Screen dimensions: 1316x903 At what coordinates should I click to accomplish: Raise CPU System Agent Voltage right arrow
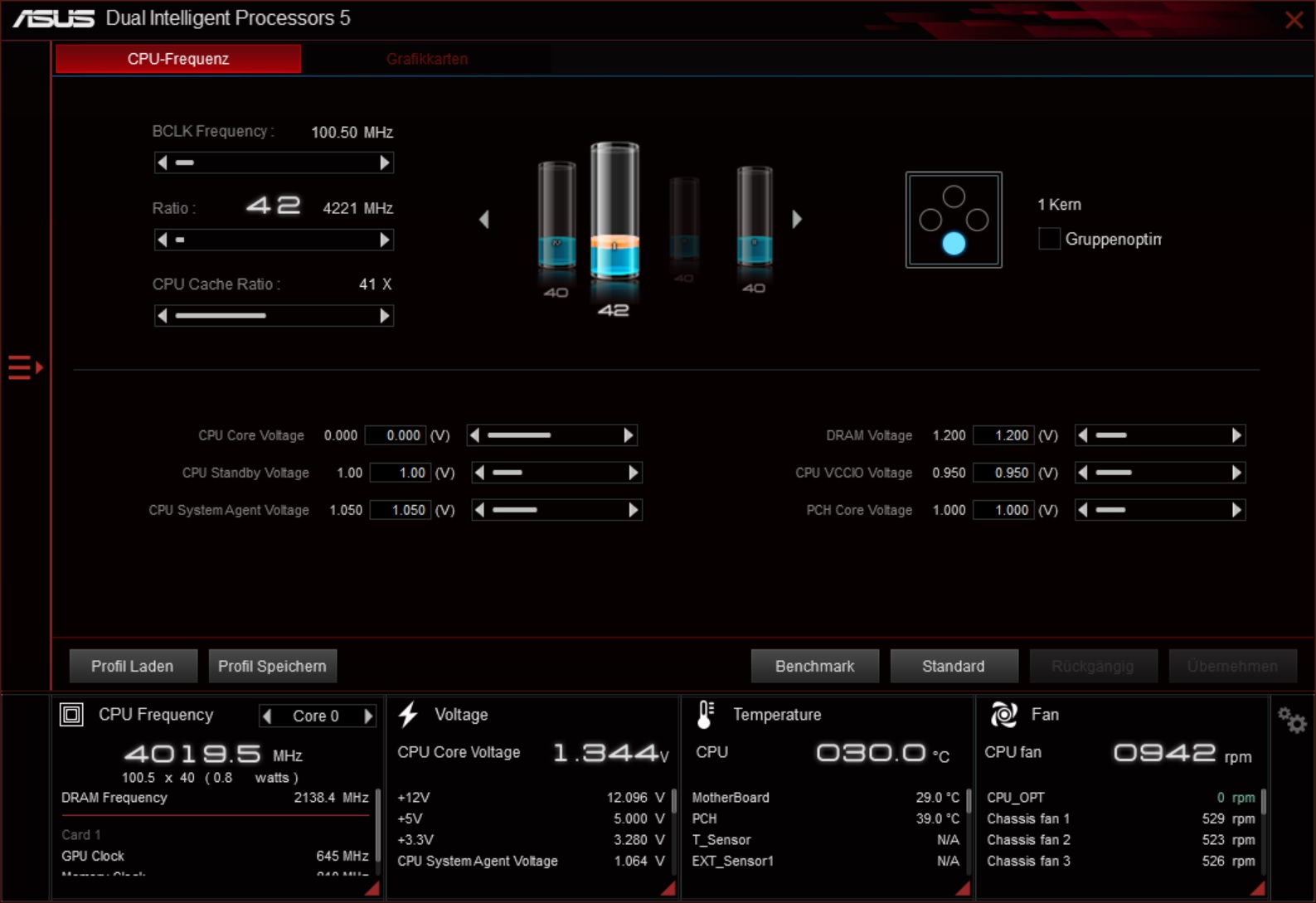point(634,510)
